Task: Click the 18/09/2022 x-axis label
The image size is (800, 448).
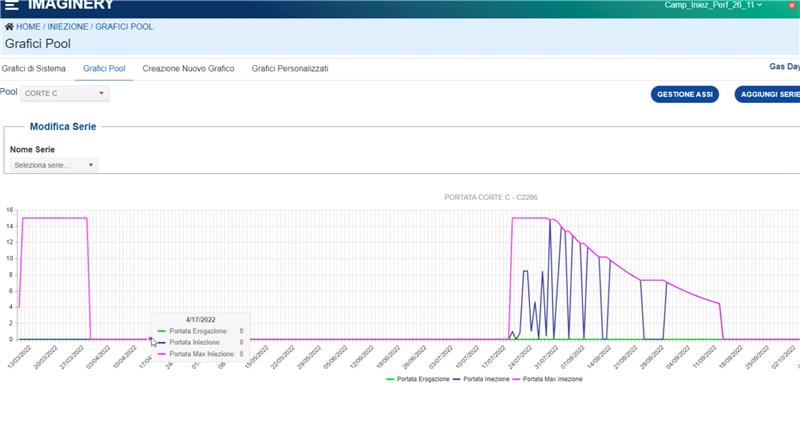Action: coord(731,357)
